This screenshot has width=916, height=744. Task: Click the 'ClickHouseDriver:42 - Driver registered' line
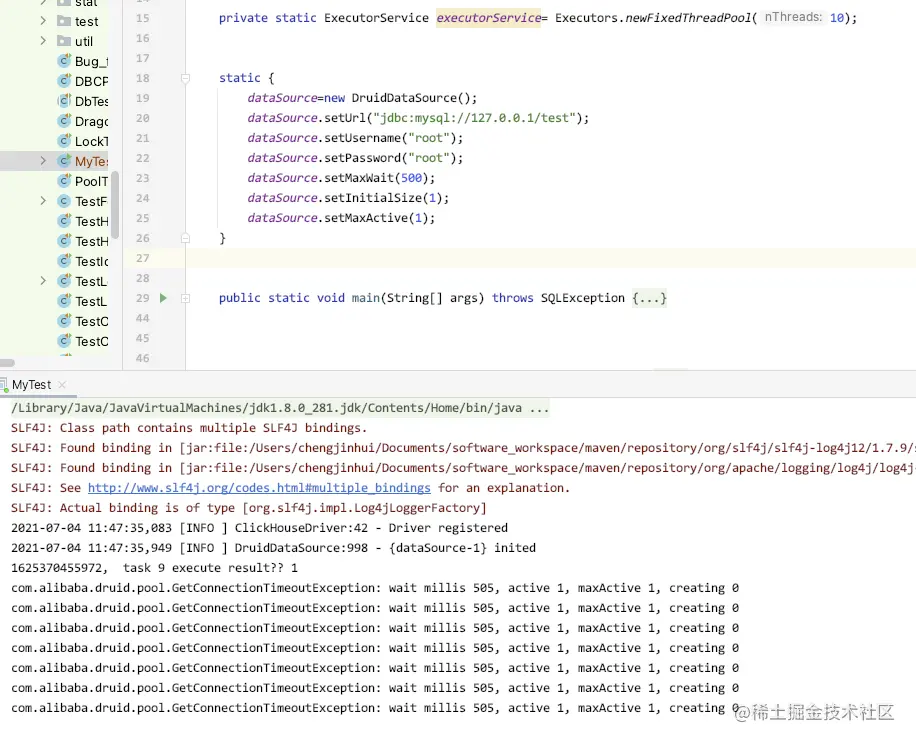(x=259, y=528)
